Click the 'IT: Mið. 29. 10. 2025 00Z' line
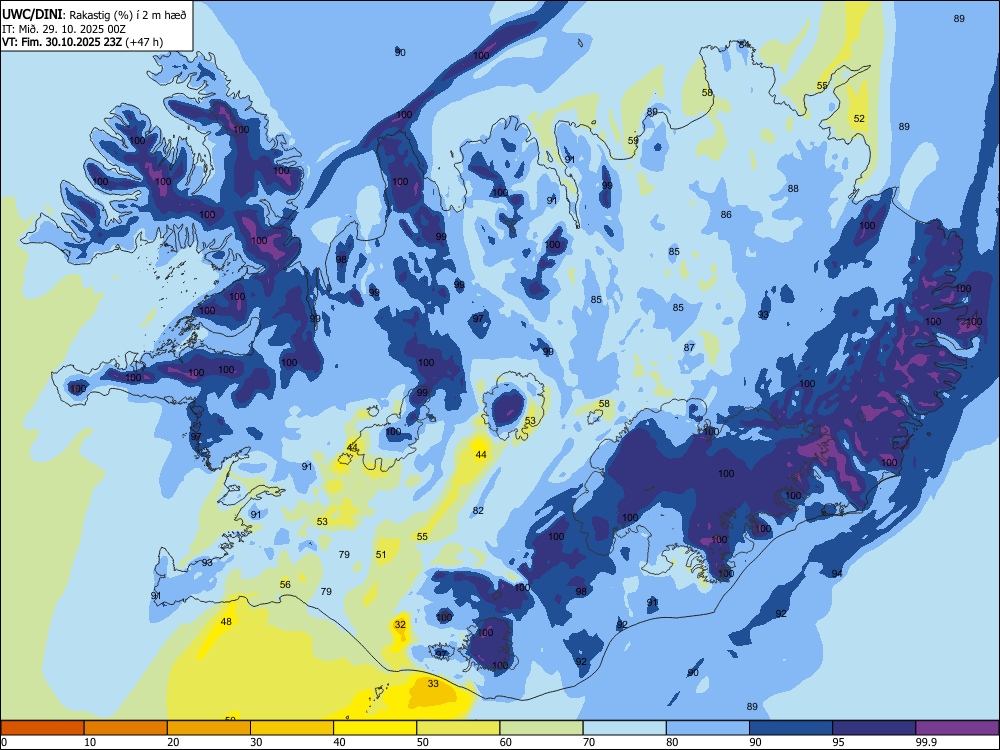Viewport: 1000px width, 750px height. (x=64, y=29)
